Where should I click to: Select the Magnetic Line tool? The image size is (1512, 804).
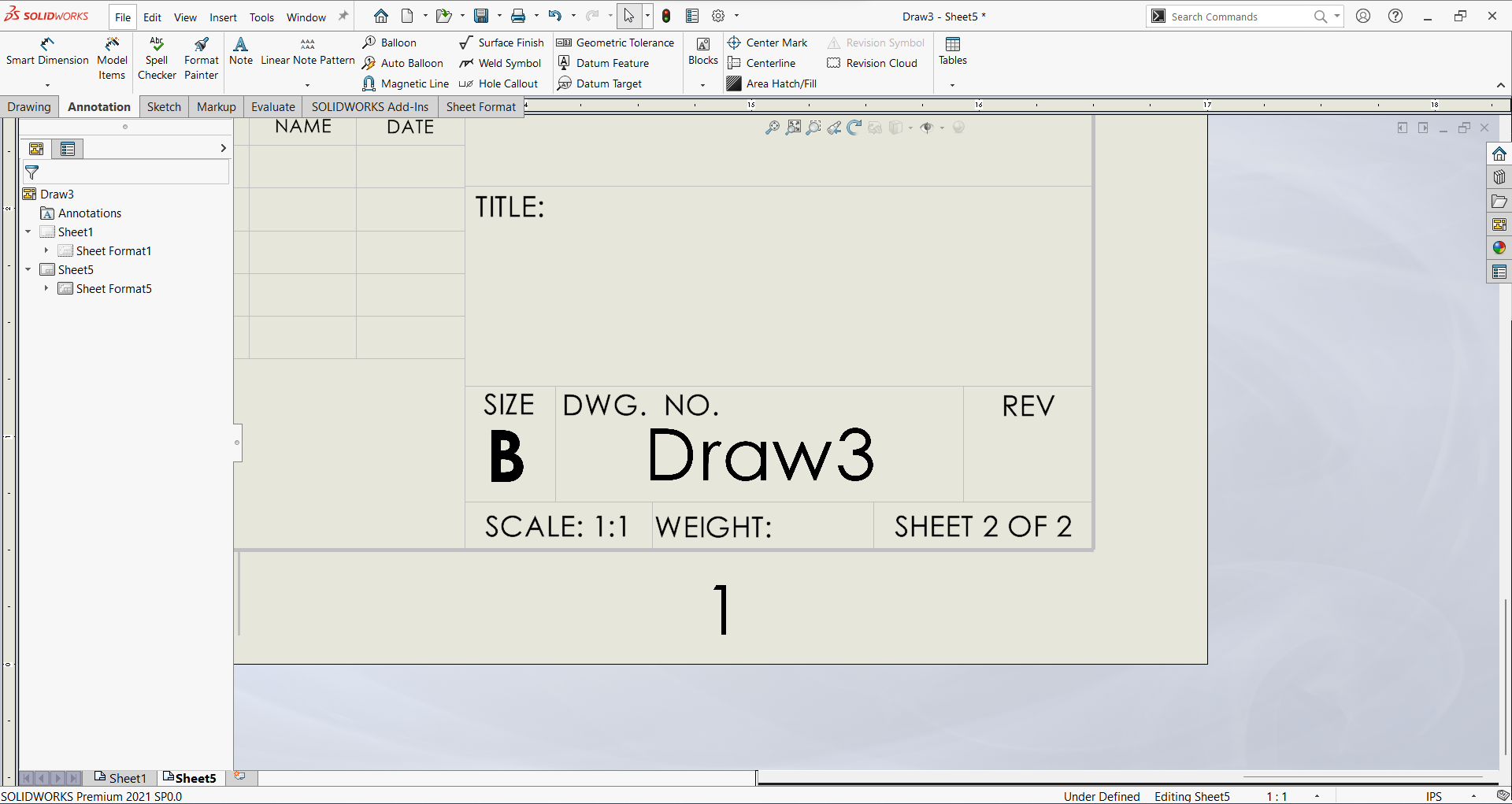tap(406, 83)
